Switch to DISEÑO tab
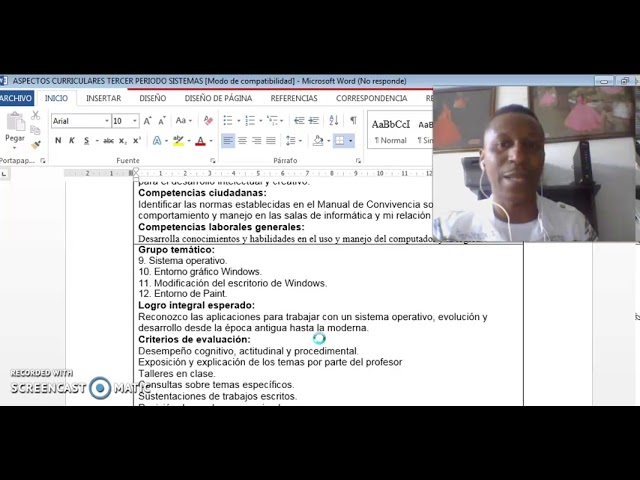This screenshot has width=640, height=480. 153,98
